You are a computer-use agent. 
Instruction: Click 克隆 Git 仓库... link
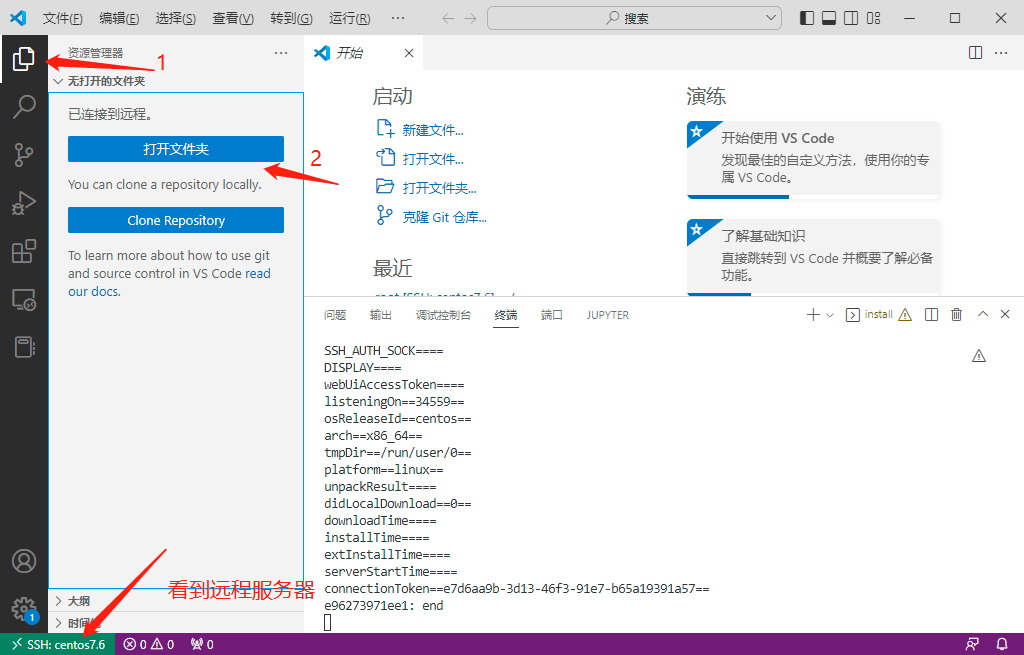tap(432, 217)
